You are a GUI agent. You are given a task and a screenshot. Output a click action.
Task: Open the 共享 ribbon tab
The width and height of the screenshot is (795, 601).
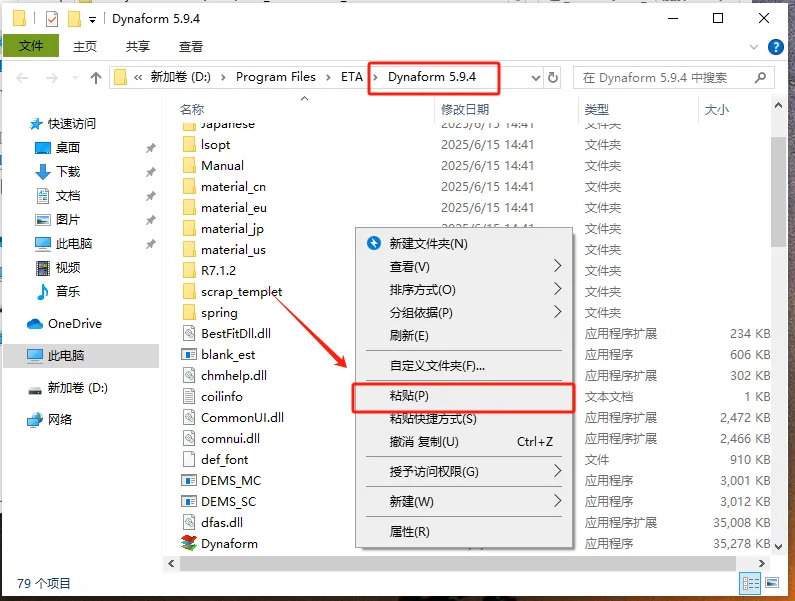(x=137, y=47)
